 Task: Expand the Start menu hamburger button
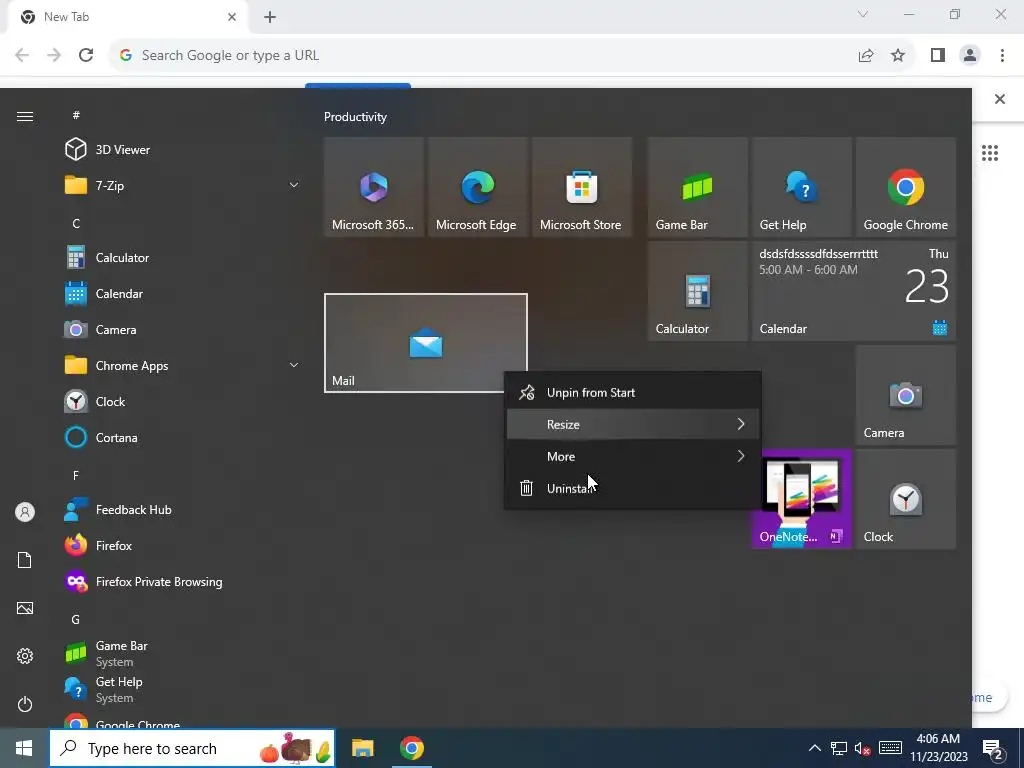[25, 116]
